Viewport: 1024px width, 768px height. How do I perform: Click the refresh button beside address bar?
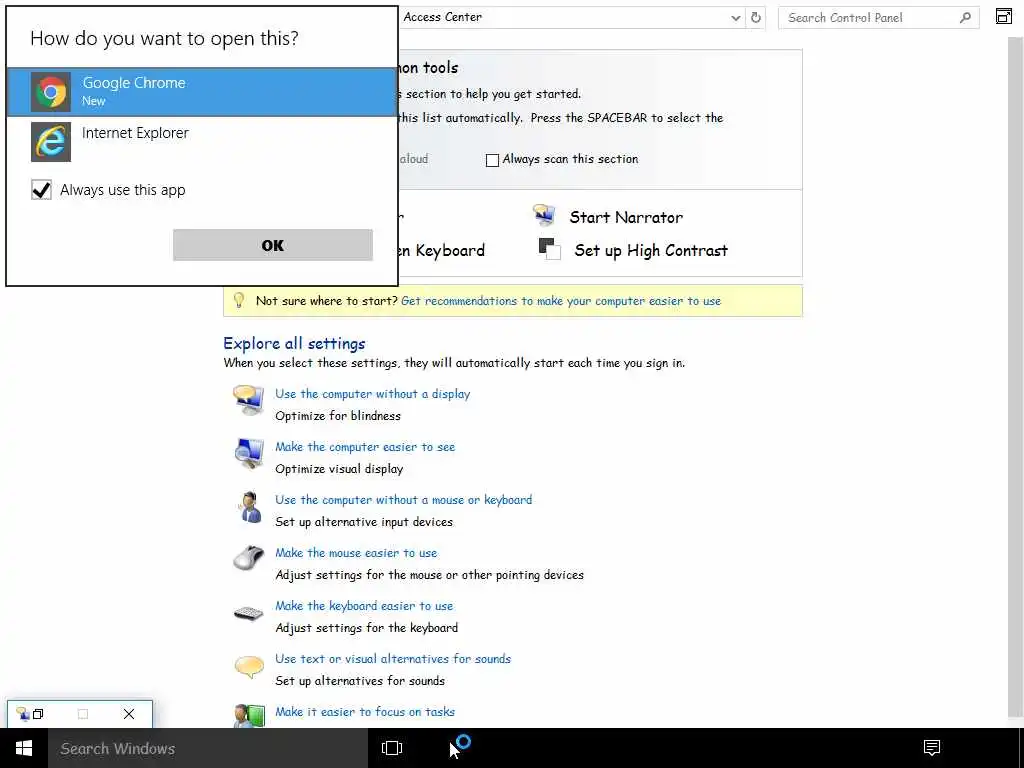(x=756, y=18)
